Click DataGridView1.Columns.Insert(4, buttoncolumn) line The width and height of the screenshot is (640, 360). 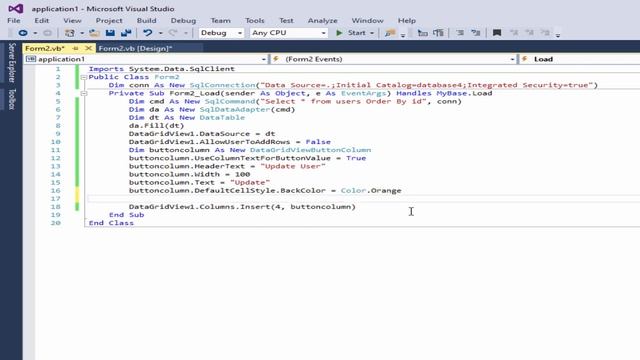pos(242,207)
